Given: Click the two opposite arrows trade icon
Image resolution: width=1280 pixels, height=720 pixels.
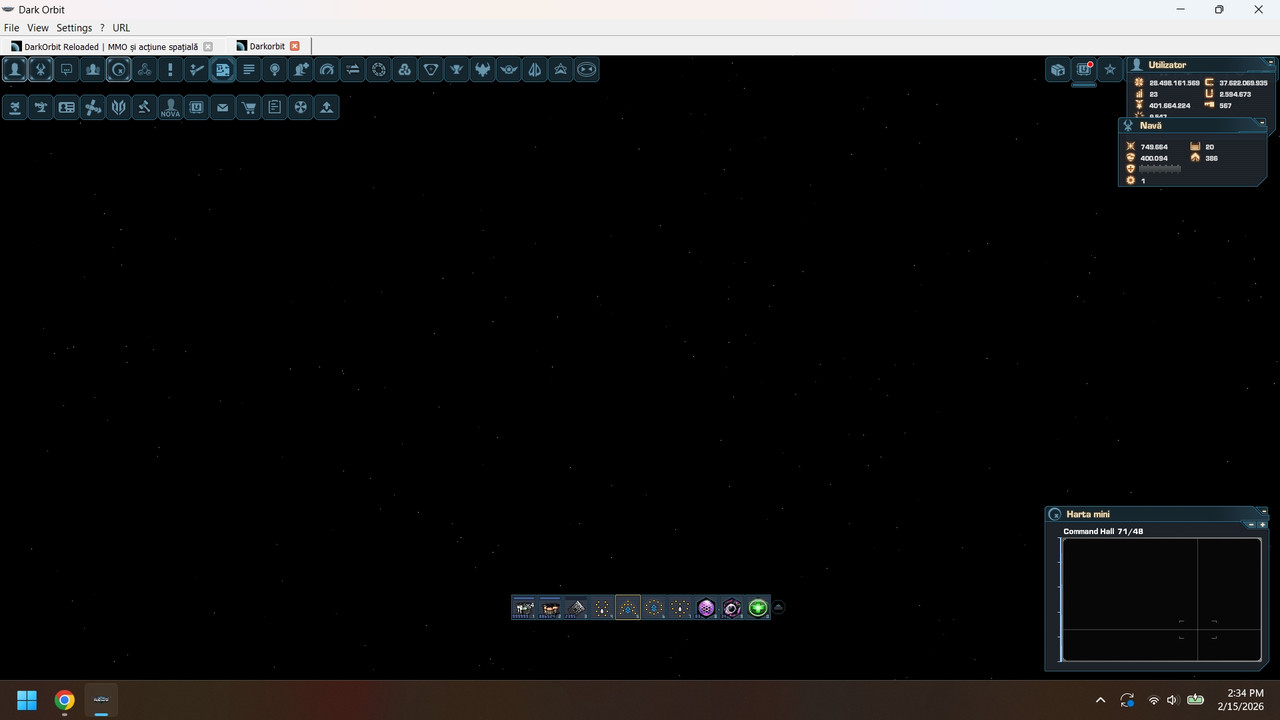Looking at the screenshot, I should [353, 69].
